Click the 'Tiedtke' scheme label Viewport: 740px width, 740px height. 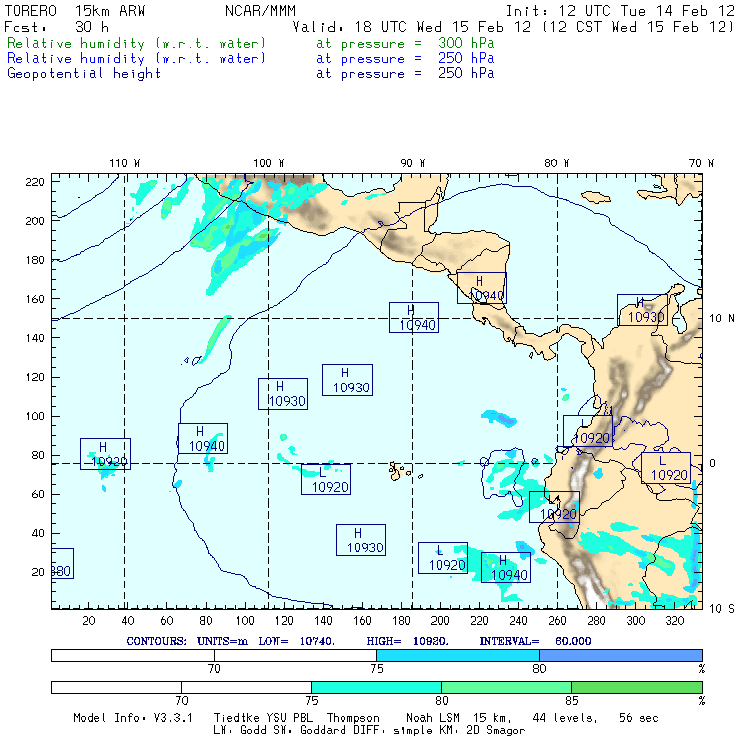[236, 718]
